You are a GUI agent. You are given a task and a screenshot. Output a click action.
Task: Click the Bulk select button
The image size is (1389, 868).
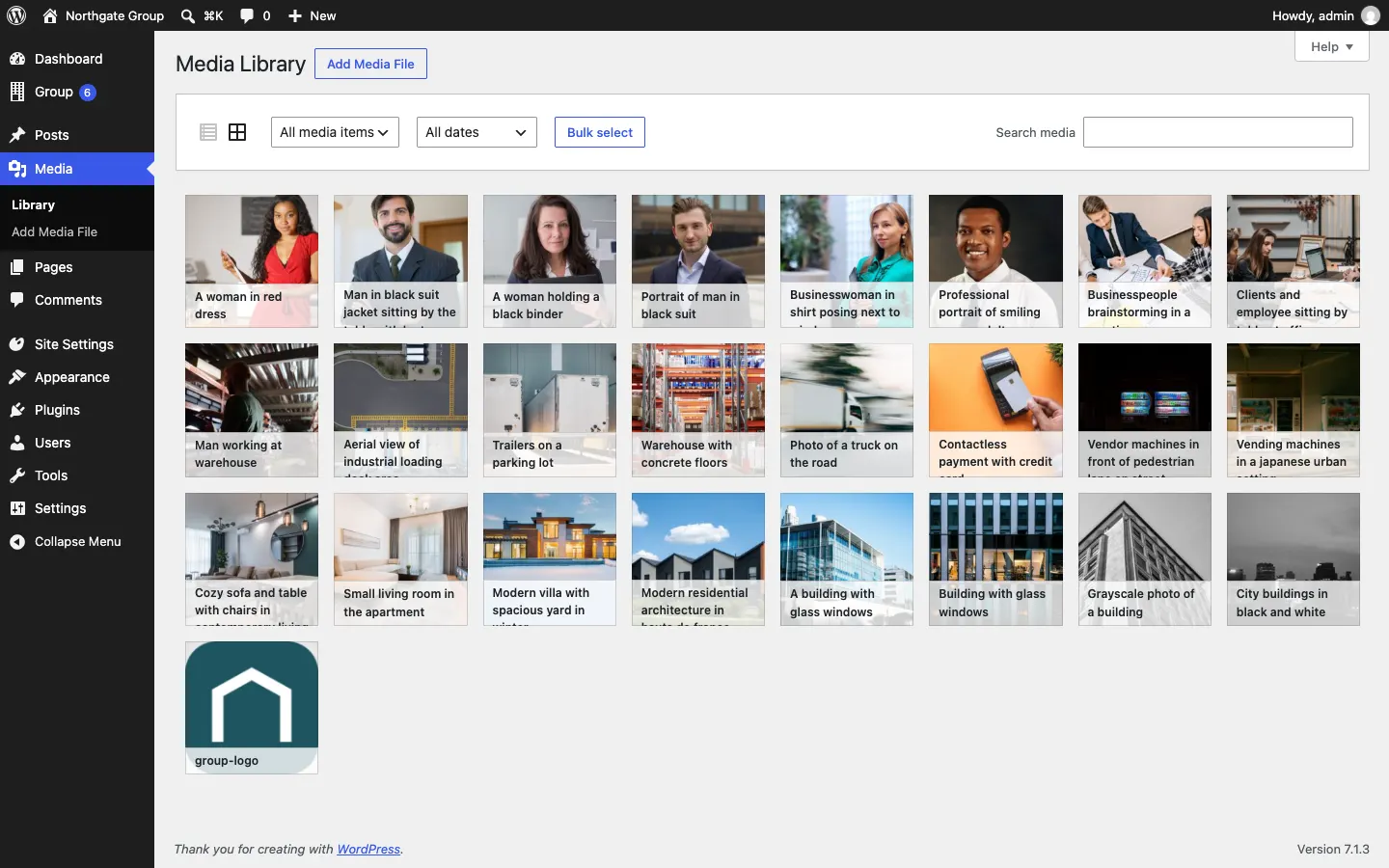pyautogui.click(x=600, y=132)
